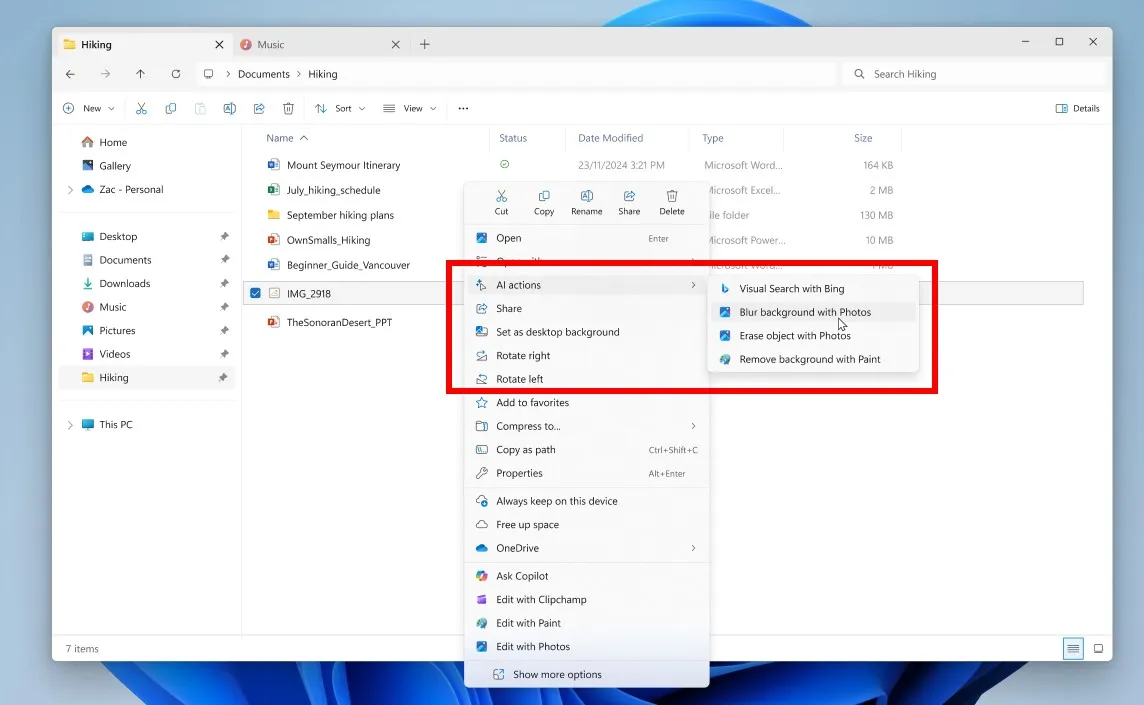Expand This PC in the sidebar

pos(69,424)
